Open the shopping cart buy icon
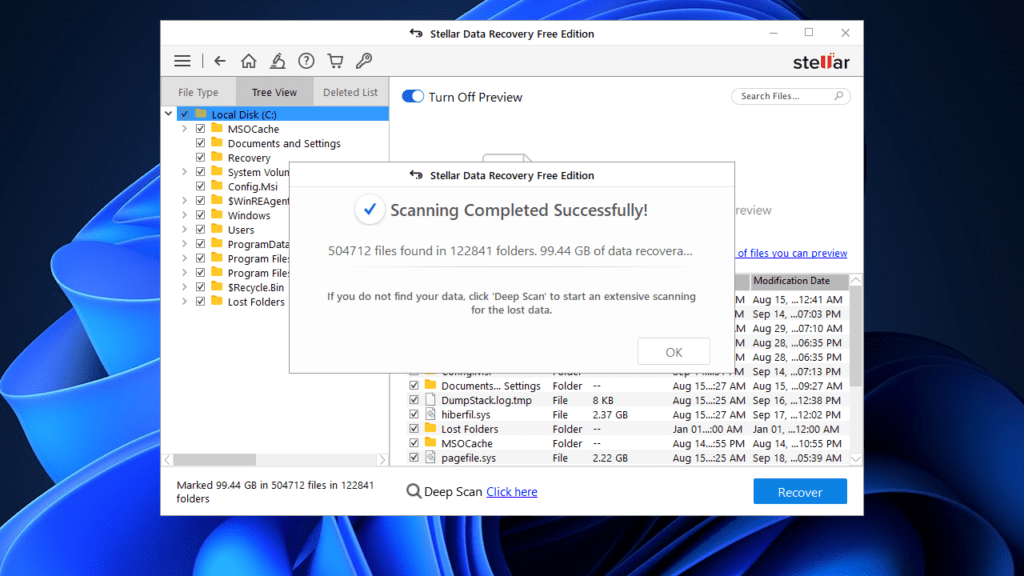Screen dimensions: 1024x576 tap(335, 61)
